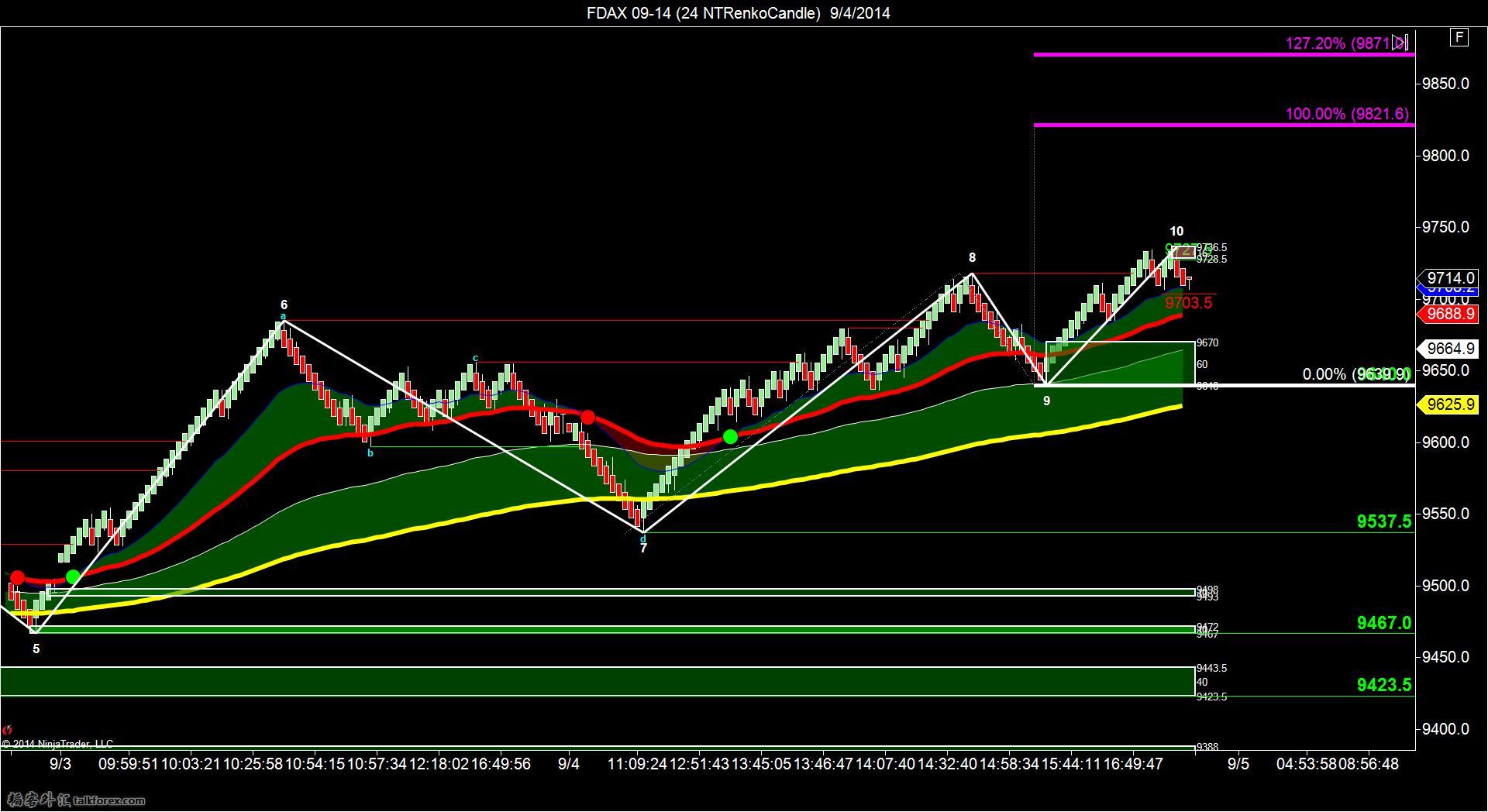Click the 9750.0 price axis label
This screenshot has height=812, width=1488.
tap(1445, 227)
